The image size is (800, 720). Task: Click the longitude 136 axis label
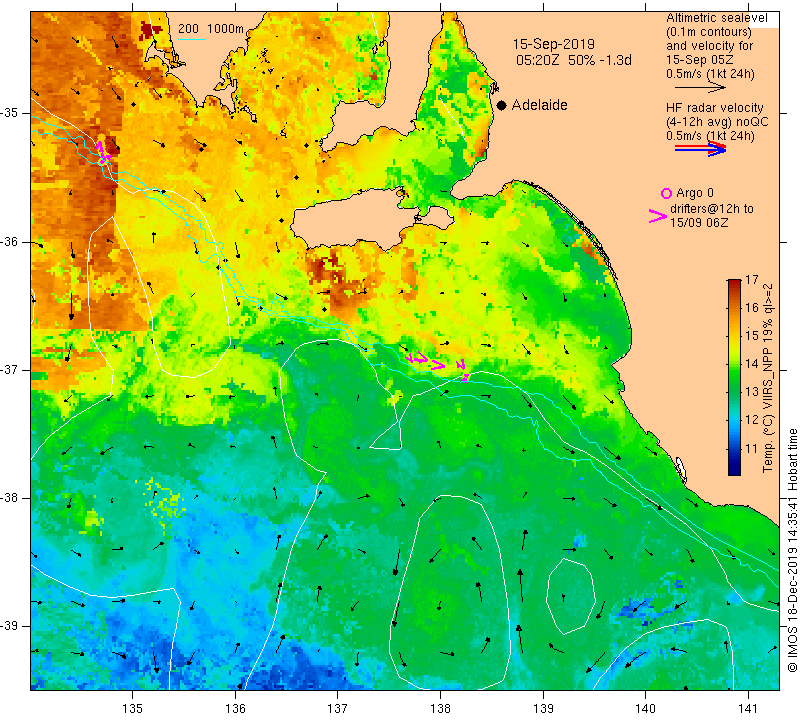click(235, 708)
